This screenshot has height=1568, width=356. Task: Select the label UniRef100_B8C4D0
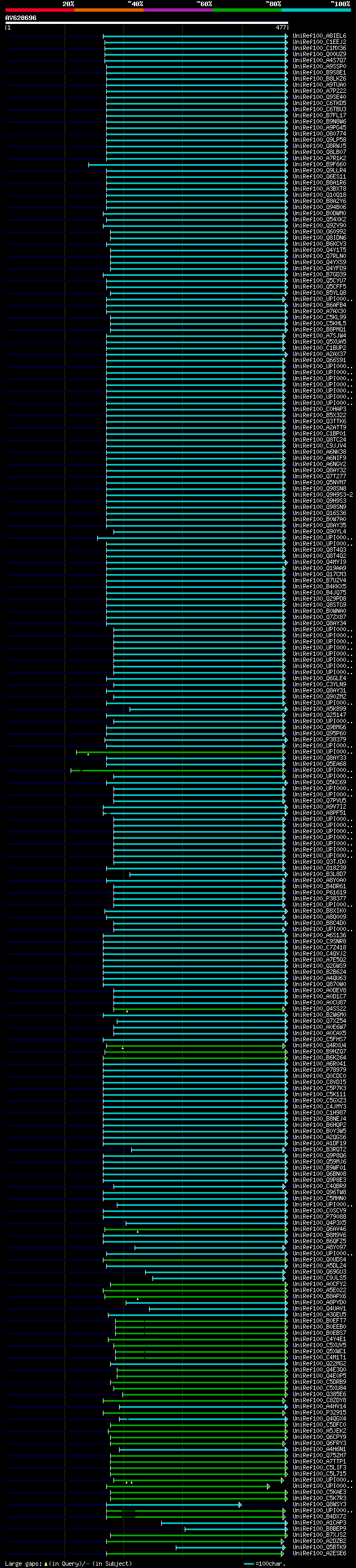coord(319,923)
